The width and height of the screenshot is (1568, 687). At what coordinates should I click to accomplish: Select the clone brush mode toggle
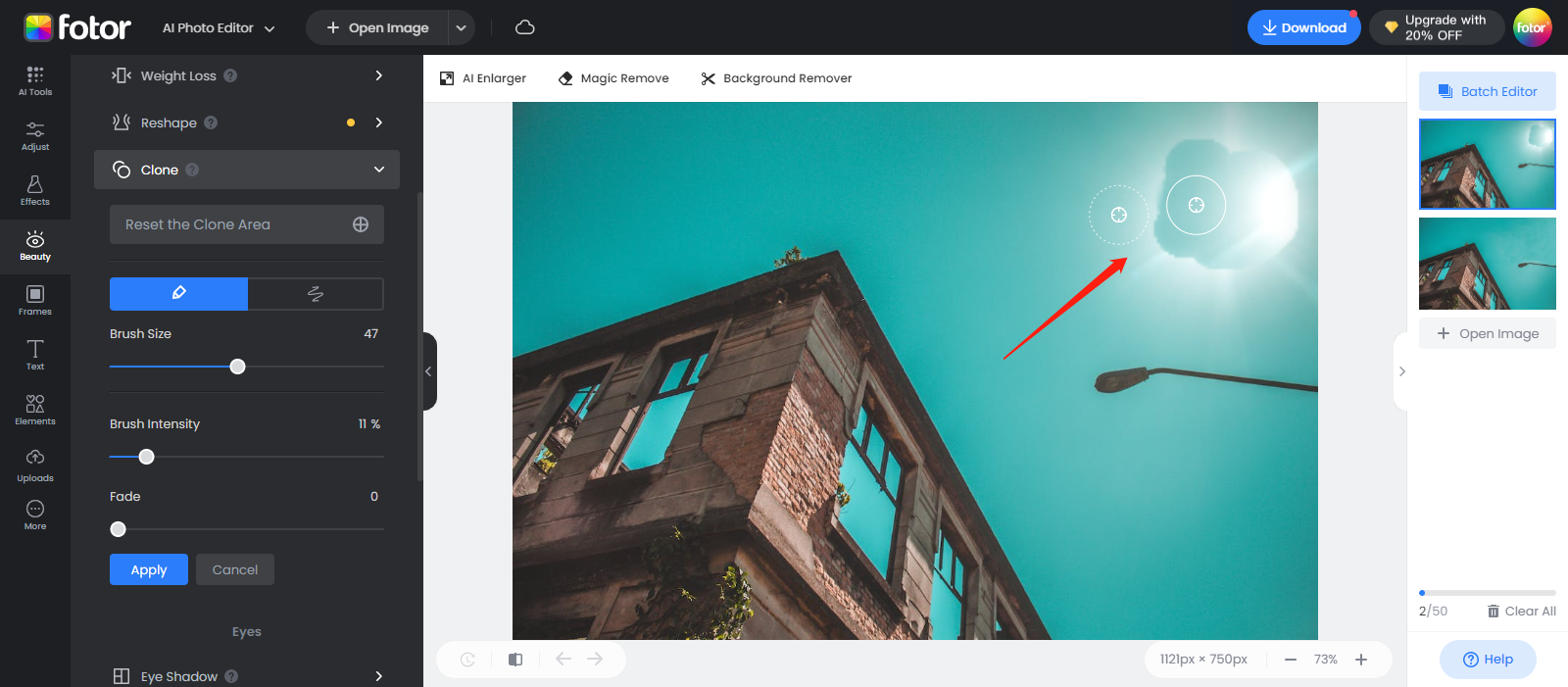point(178,293)
